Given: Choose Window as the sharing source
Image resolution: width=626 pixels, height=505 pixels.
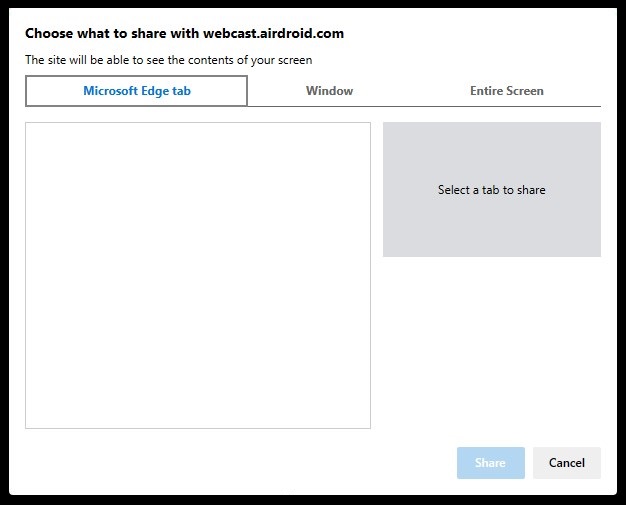Looking at the screenshot, I should point(329,91).
